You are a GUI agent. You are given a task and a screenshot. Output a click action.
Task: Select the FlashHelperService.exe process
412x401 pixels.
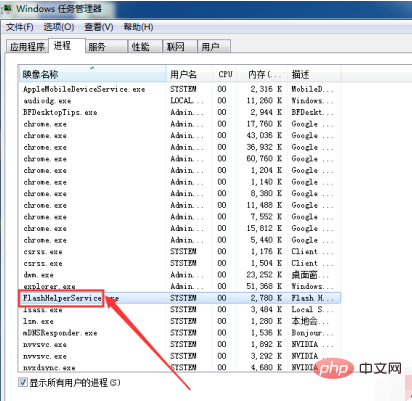tap(179, 298)
